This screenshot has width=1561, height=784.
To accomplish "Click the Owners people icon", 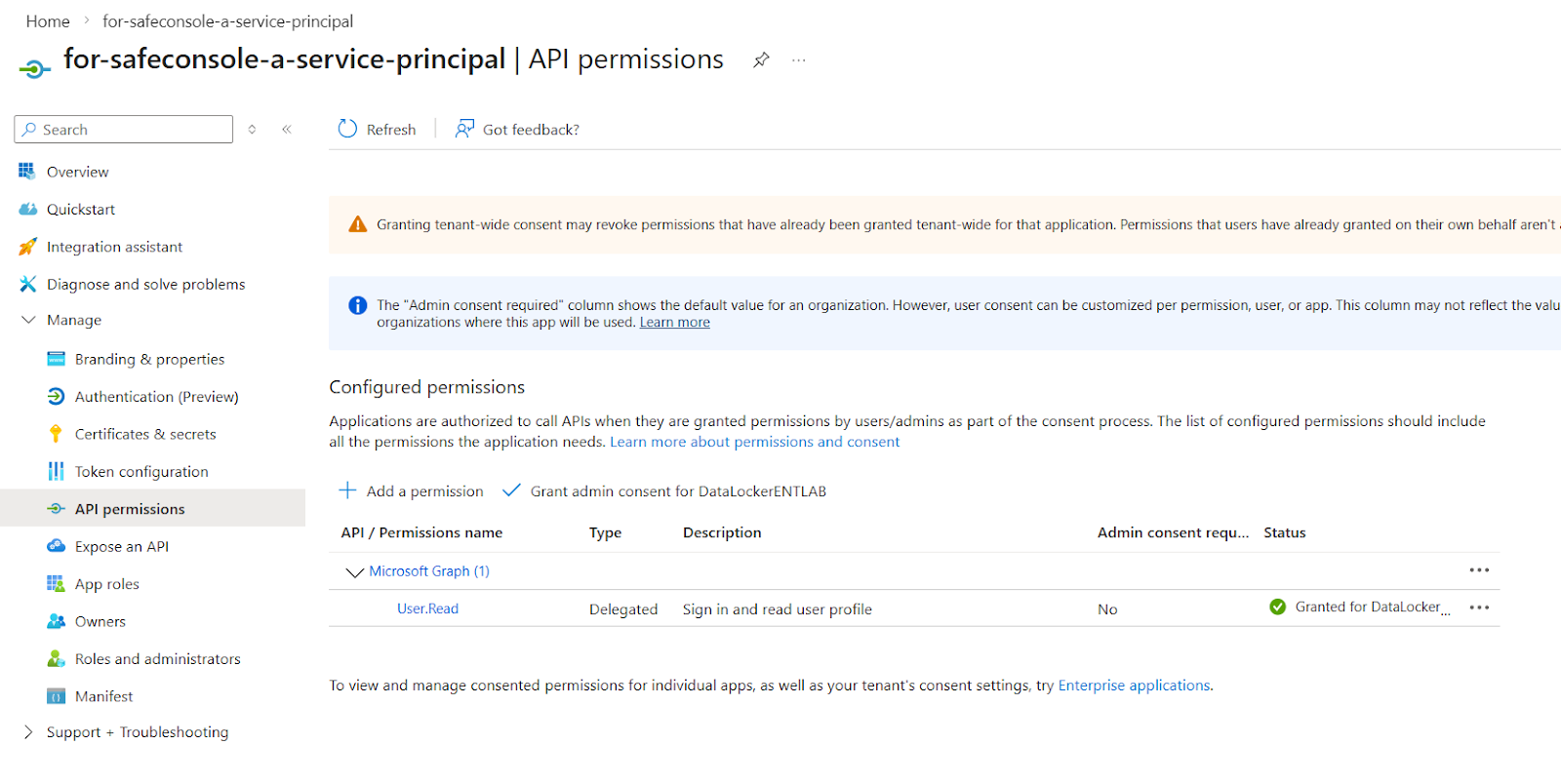I will 56,621.
